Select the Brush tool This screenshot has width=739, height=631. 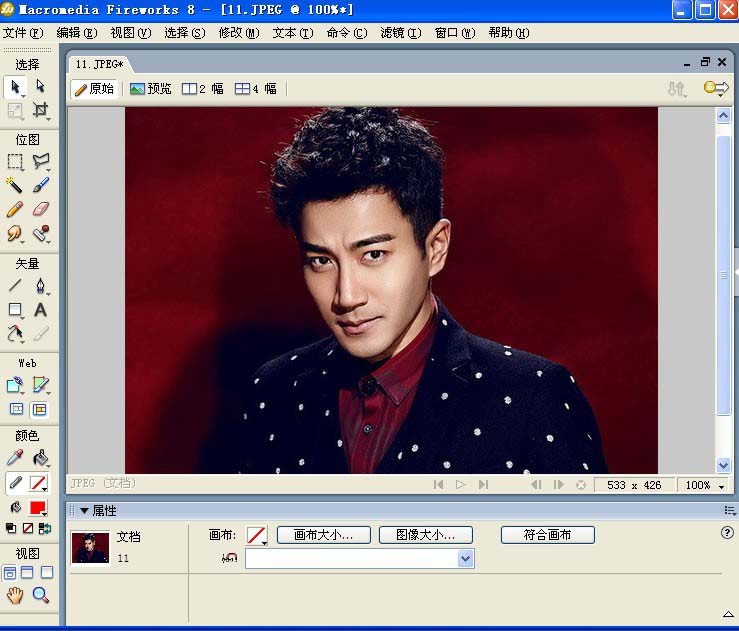pos(41,185)
